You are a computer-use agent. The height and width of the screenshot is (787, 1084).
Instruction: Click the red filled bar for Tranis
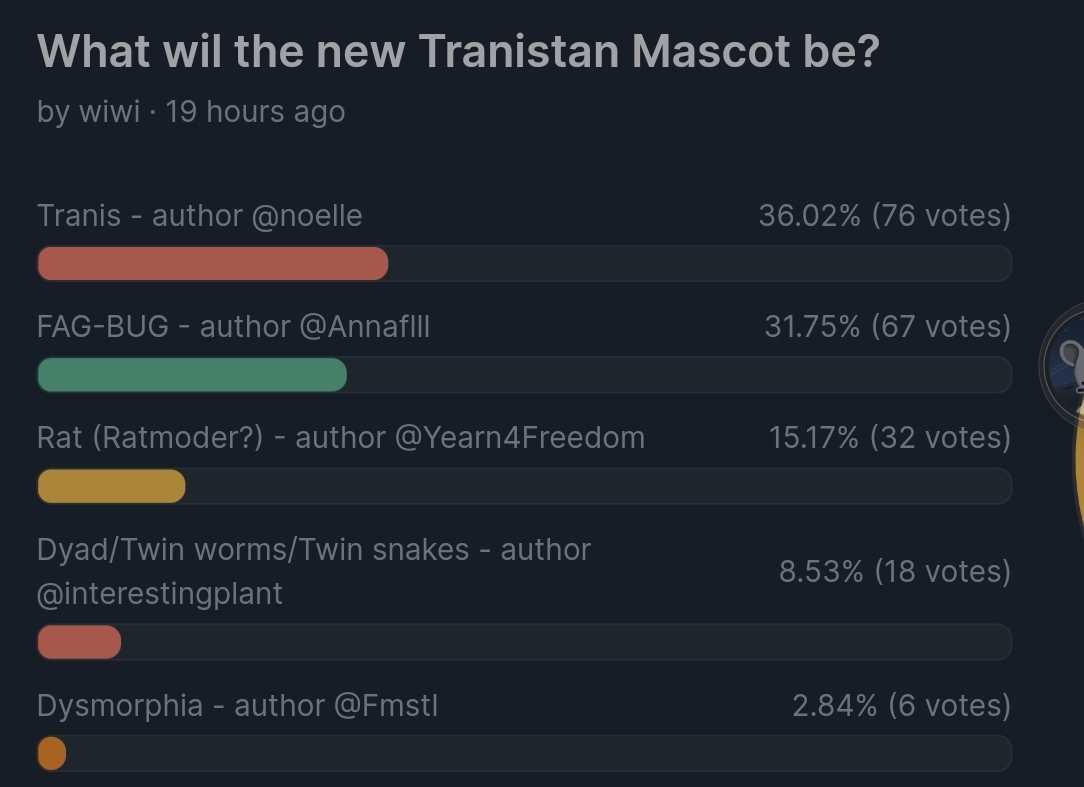tap(212, 264)
